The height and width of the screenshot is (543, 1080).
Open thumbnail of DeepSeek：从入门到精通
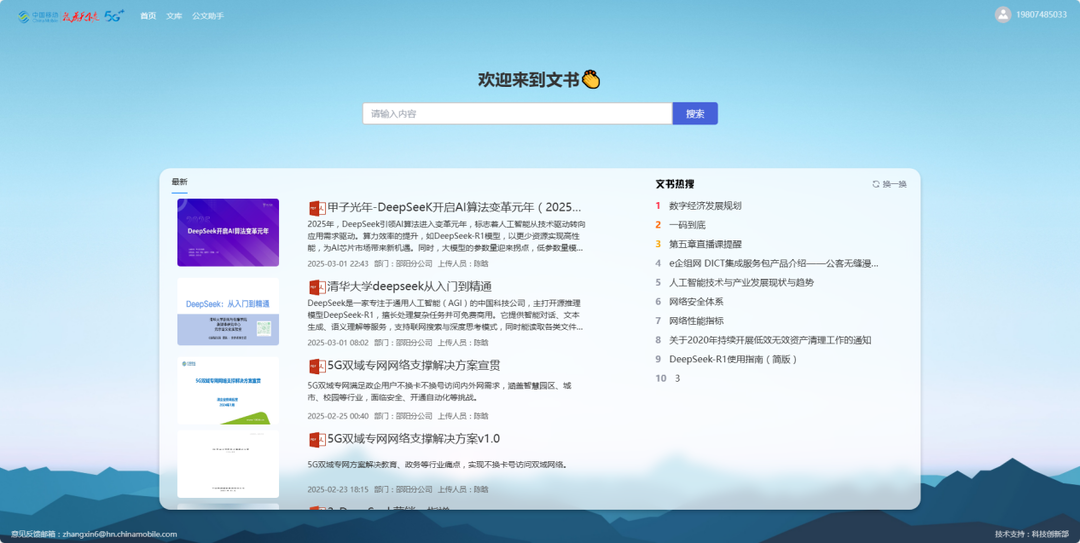coord(228,311)
